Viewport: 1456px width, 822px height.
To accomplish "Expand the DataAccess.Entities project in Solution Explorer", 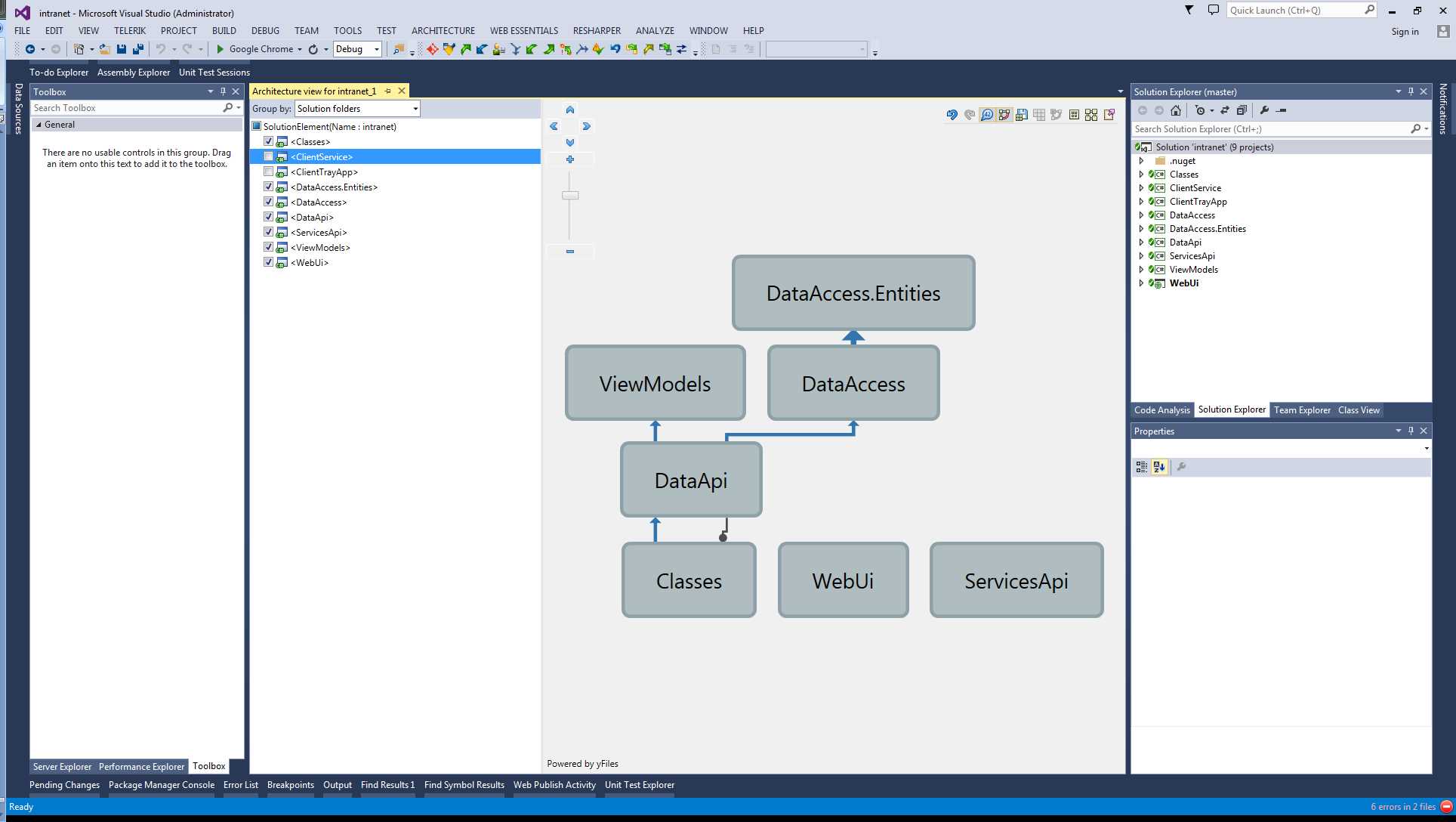I will 1141,228.
